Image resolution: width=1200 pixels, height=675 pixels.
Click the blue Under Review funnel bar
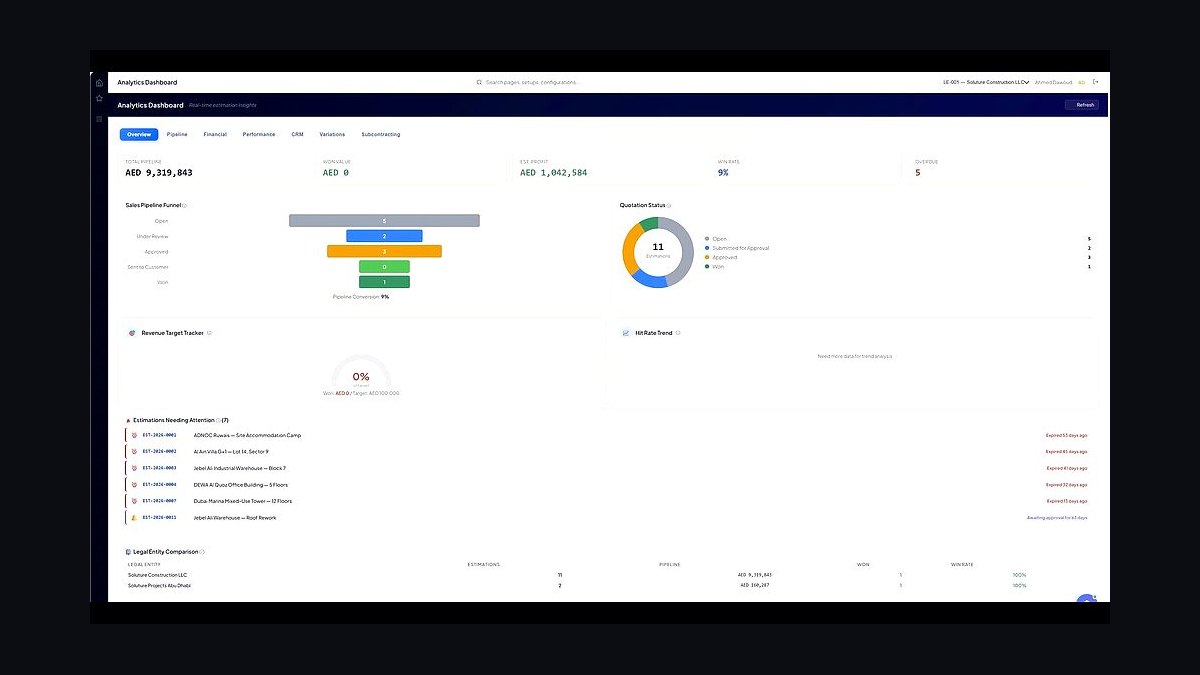[384, 236]
